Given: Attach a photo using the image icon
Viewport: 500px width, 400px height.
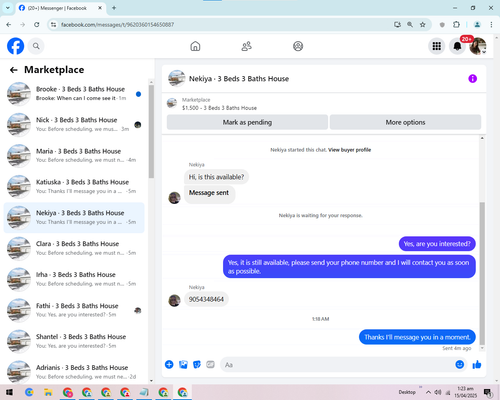Looking at the screenshot, I should 183,365.
